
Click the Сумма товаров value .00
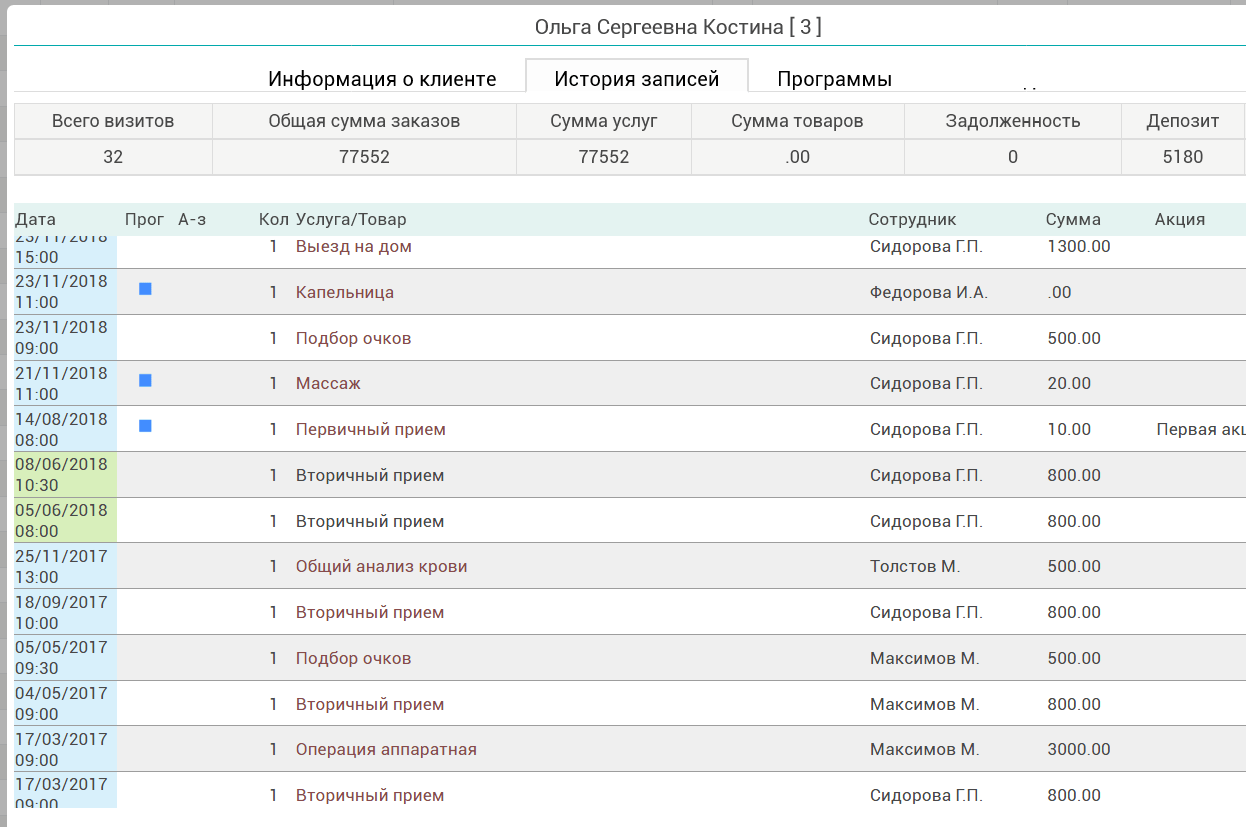tap(798, 157)
